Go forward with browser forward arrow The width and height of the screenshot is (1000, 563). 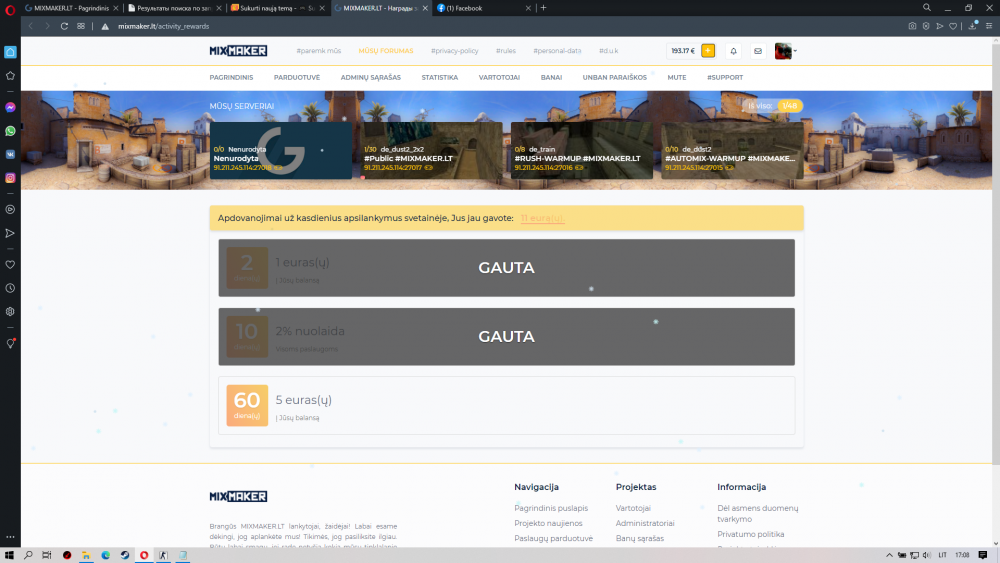tap(47, 26)
